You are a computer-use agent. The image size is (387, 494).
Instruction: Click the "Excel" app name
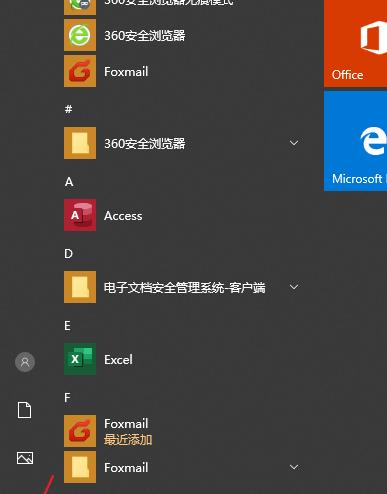pos(118,360)
